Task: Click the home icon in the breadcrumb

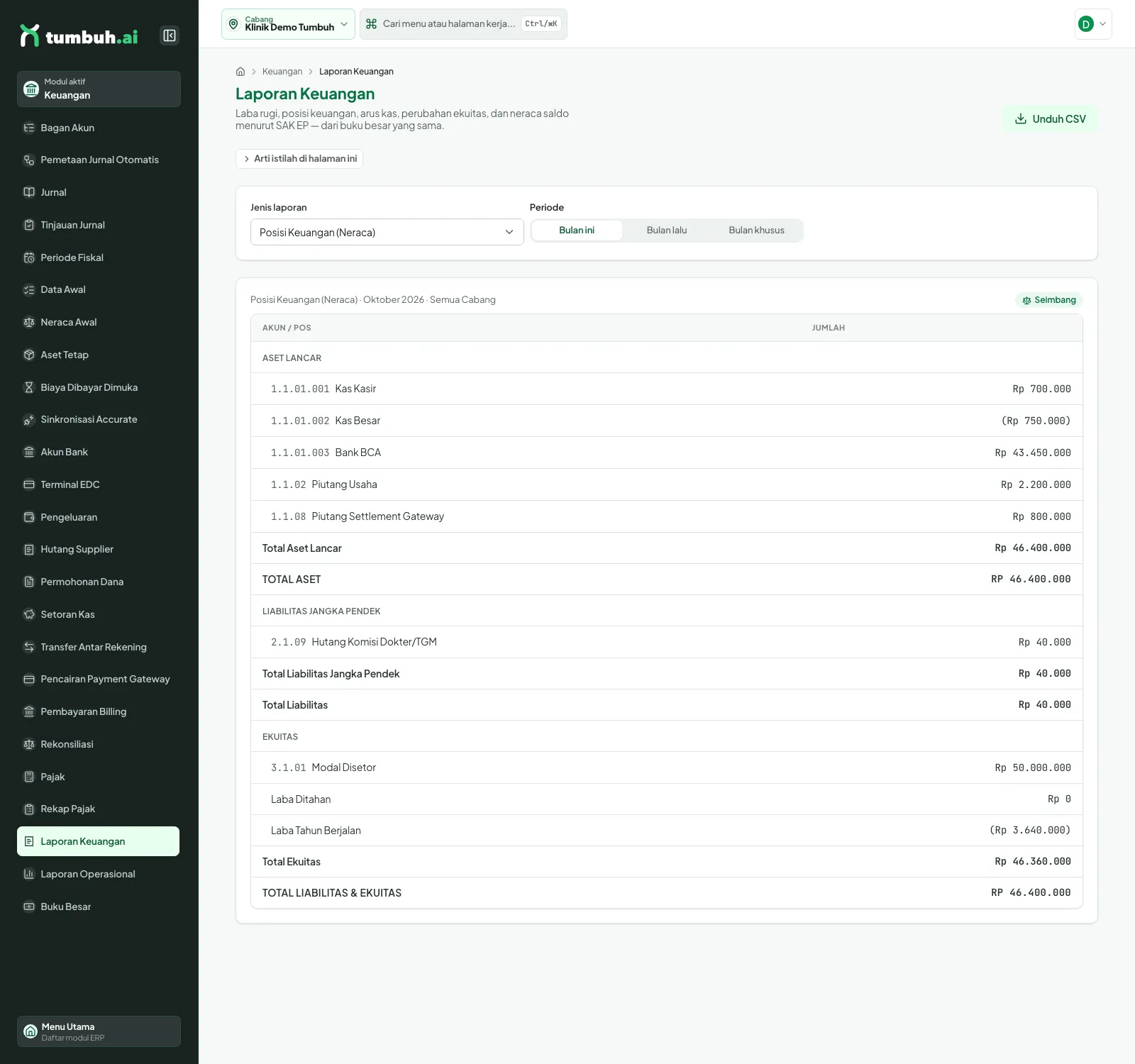Action: pos(240,72)
